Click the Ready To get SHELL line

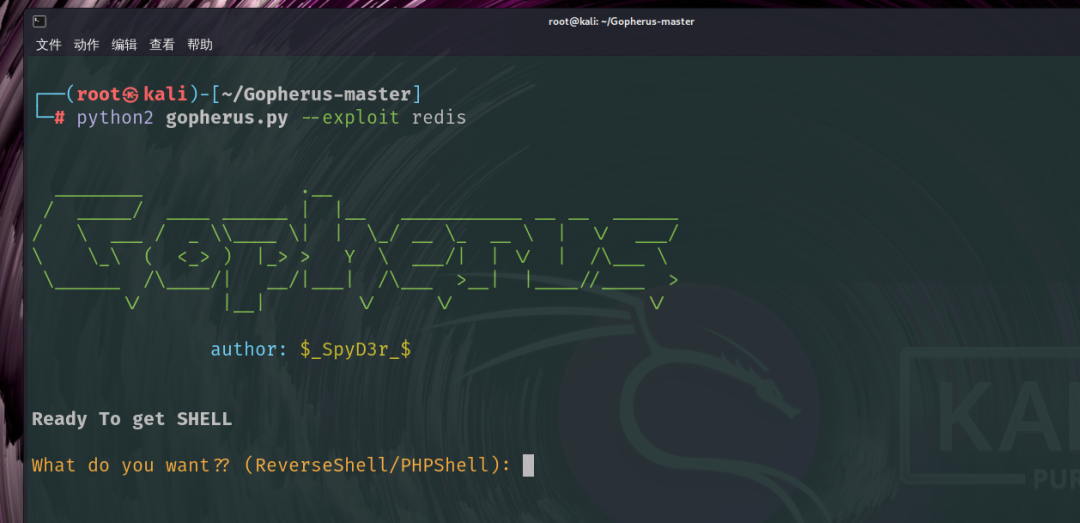tap(132, 419)
